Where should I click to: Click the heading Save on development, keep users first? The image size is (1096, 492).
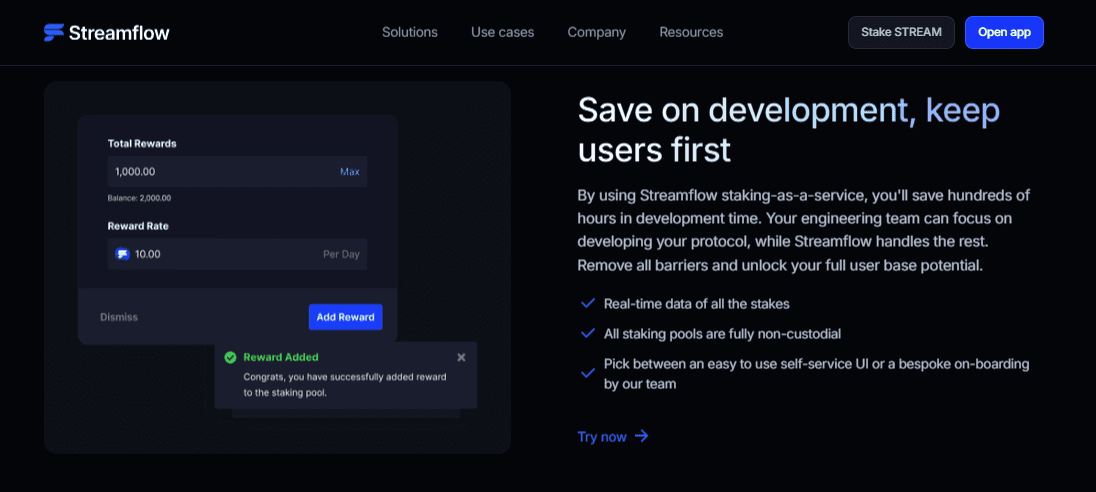788,129
